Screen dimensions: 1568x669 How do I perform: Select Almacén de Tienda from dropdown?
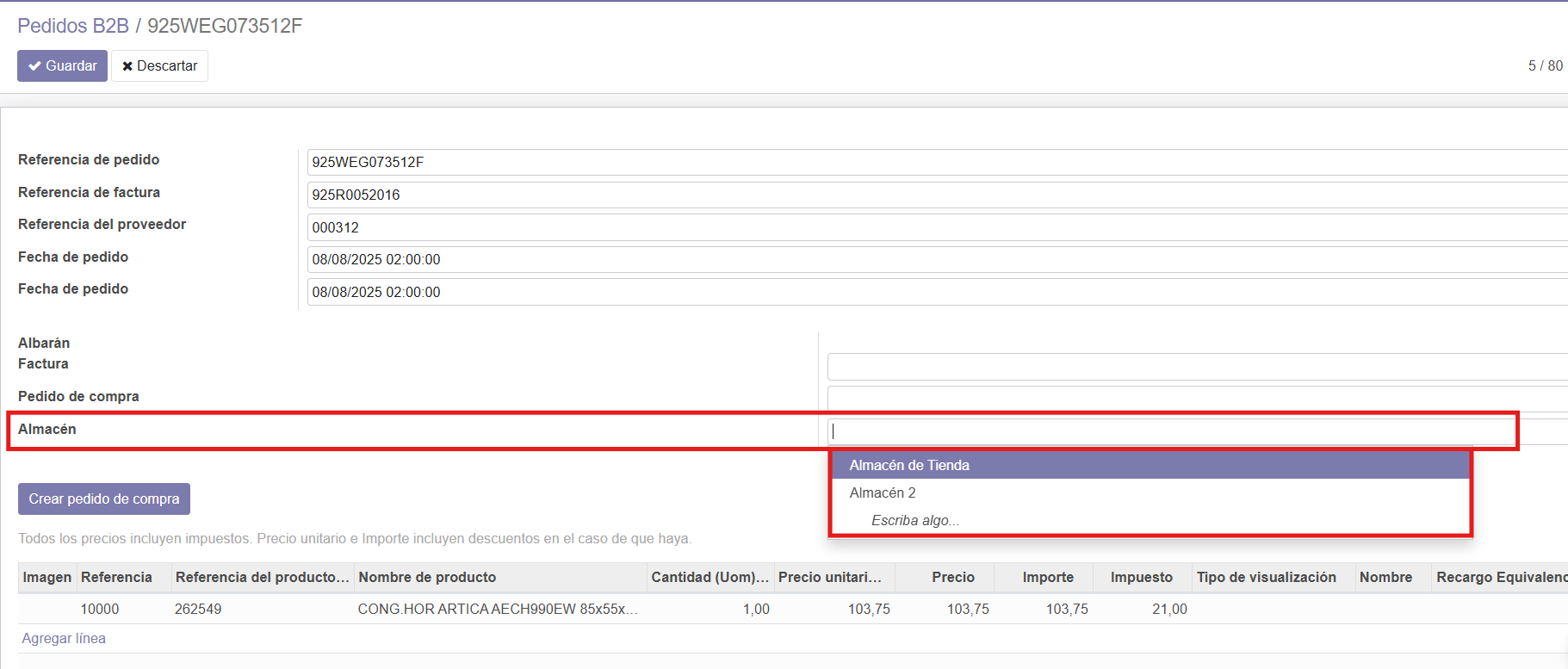point(909,465)
